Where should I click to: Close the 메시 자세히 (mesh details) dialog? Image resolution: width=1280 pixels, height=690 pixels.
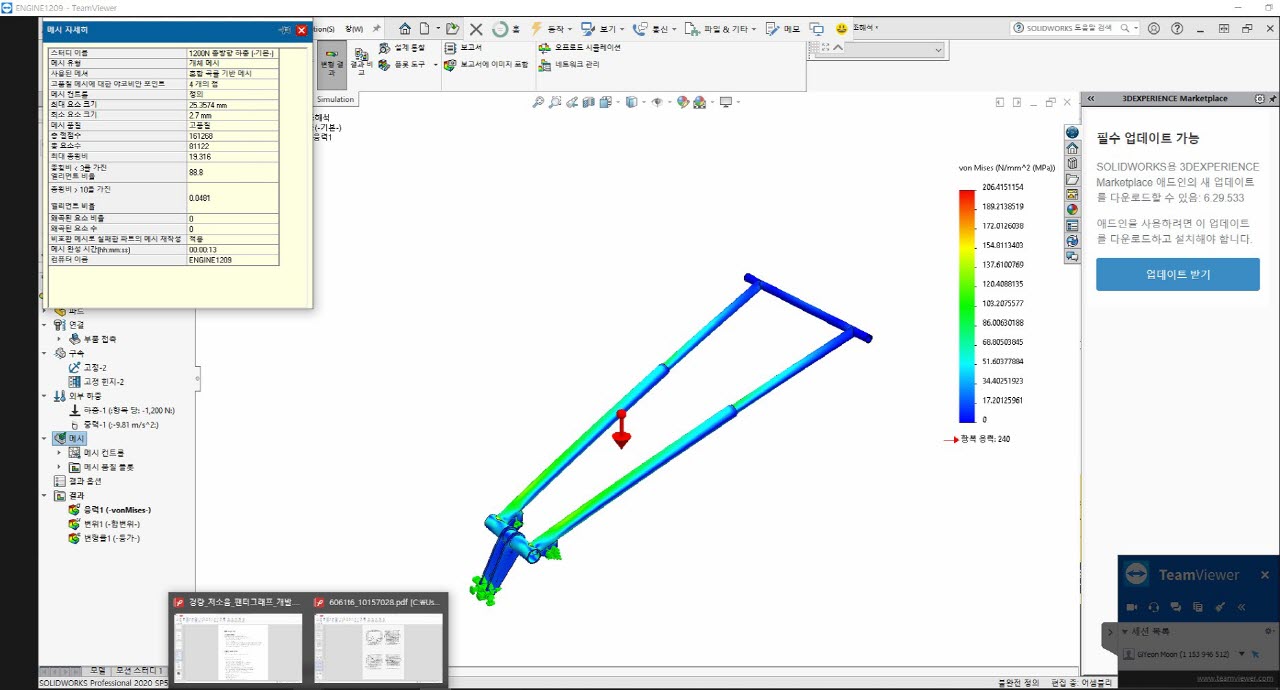[302, 31]
